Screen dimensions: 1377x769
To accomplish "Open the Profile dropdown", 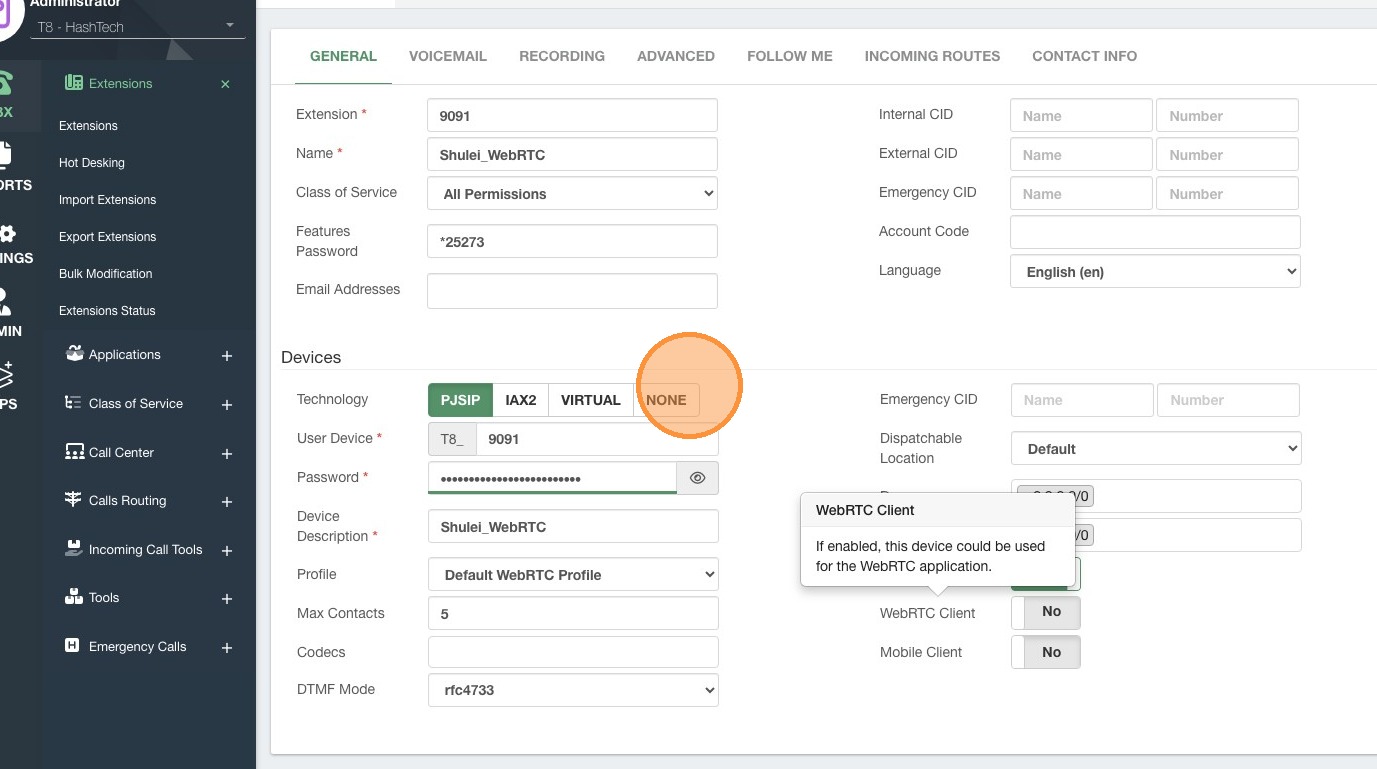I will point(573,575).
